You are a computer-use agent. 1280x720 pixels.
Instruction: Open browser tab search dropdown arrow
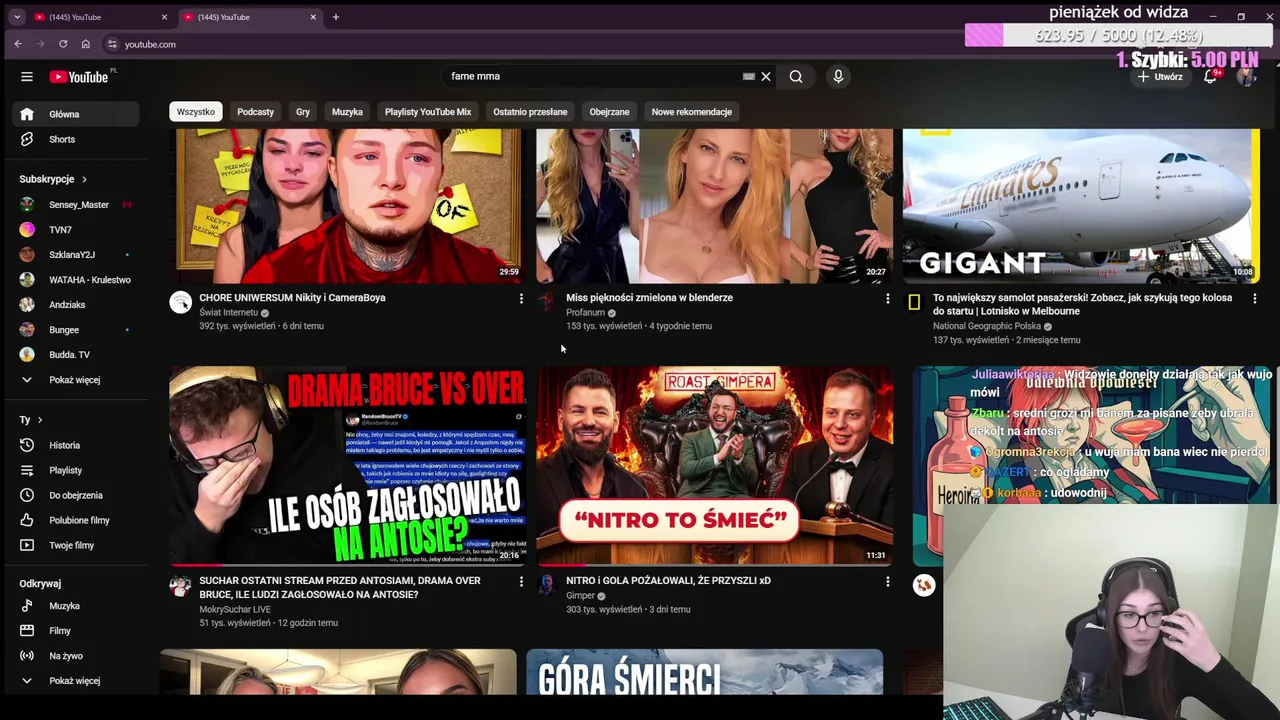point(17,17)
